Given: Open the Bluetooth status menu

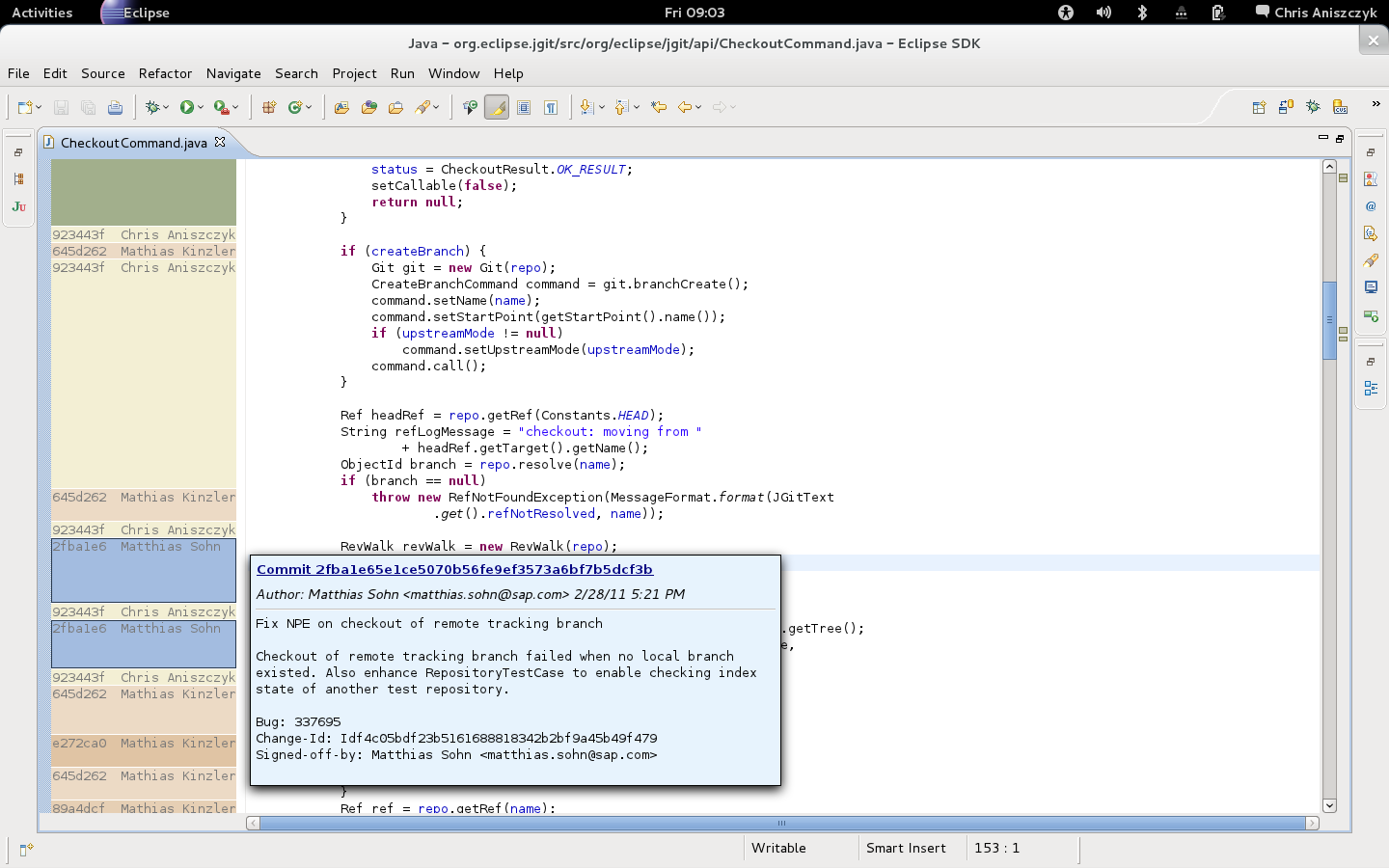Looking at the screenshot, I should 1142,13.
